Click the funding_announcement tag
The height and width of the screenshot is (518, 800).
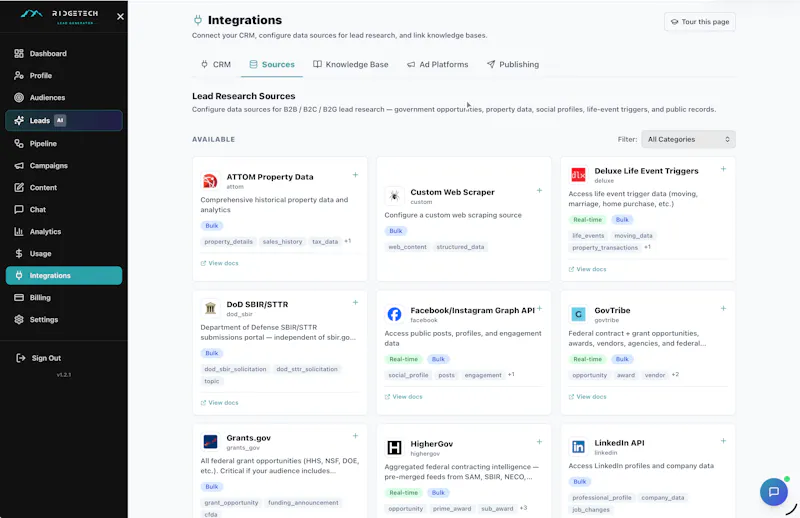pos(303,503)
